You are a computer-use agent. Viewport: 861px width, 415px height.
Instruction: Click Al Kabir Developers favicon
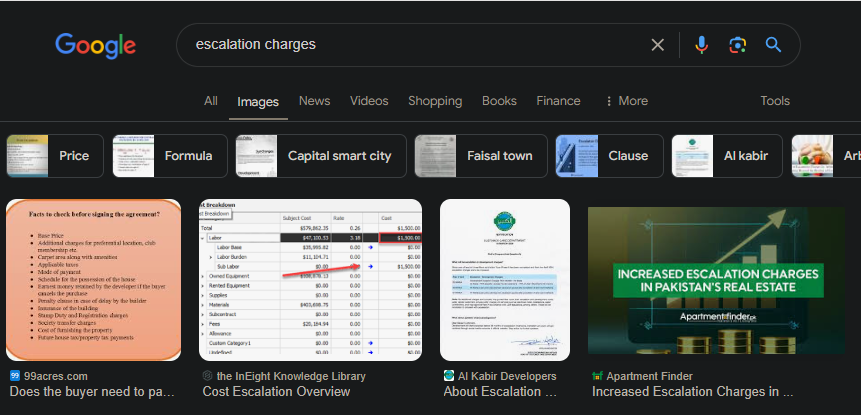[x=449, y=376]
